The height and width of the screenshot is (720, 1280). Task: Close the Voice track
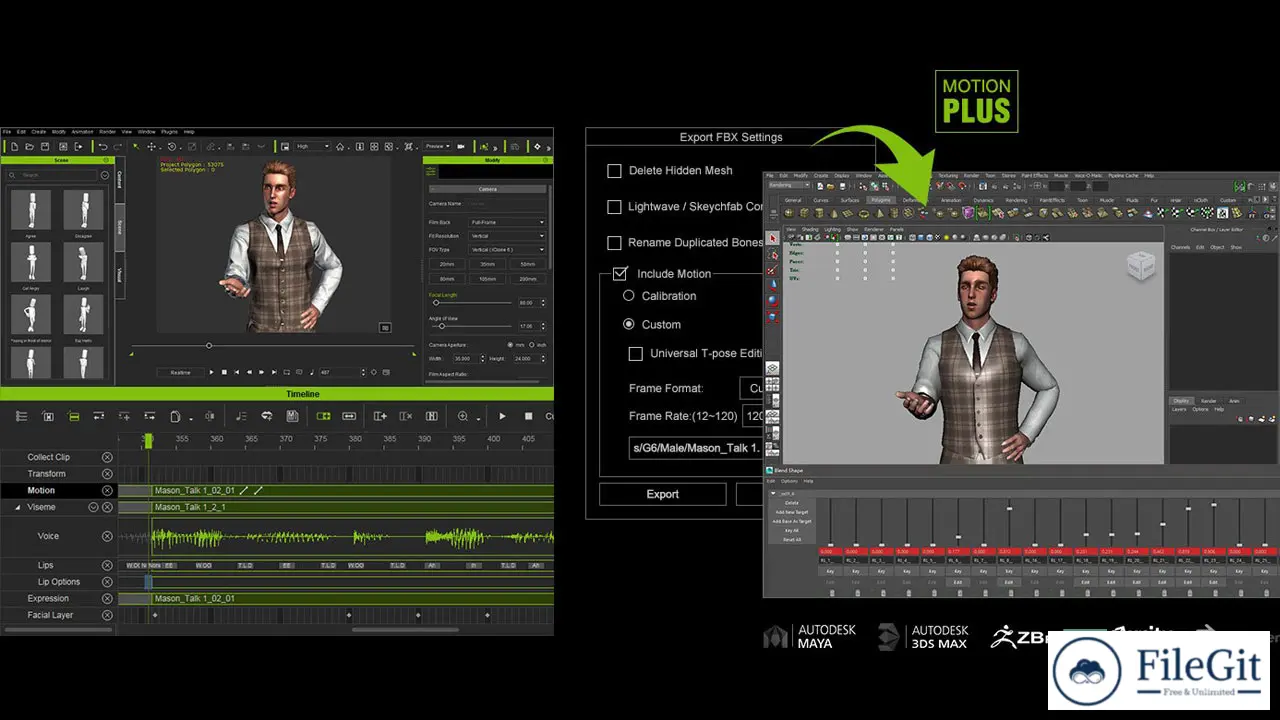tap(107, 536)
